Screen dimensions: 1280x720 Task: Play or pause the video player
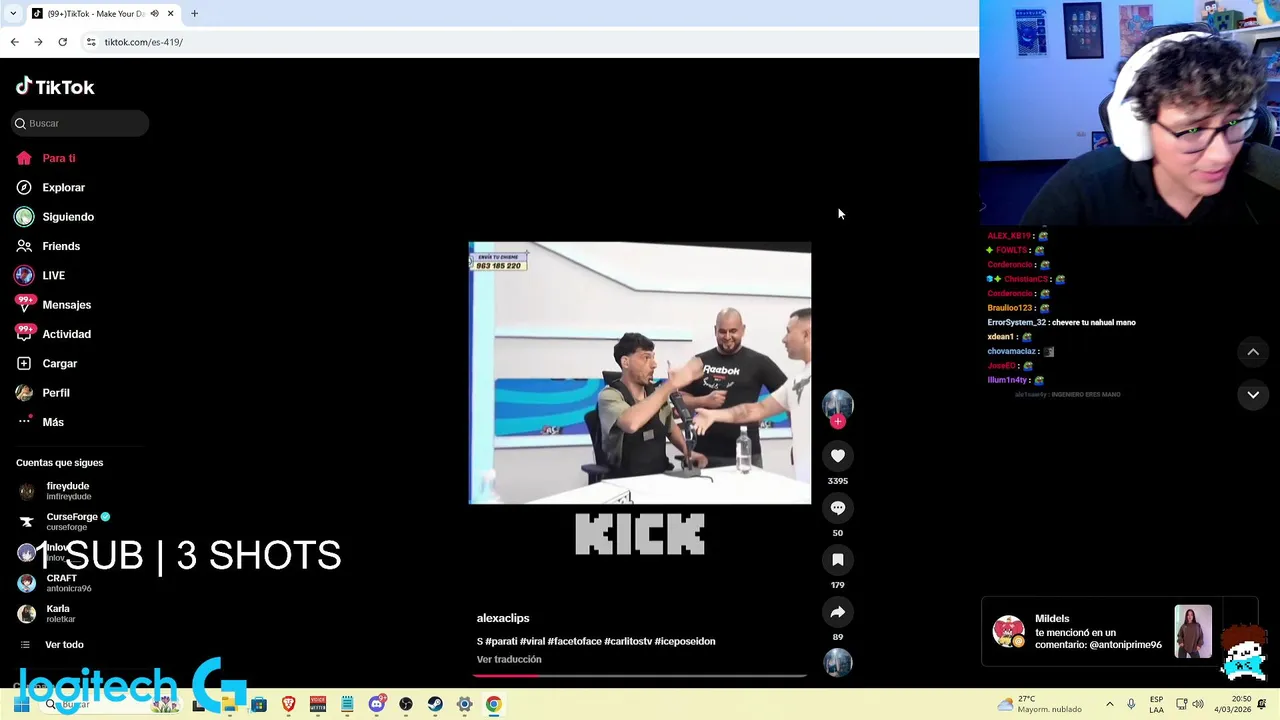point(640,373)
